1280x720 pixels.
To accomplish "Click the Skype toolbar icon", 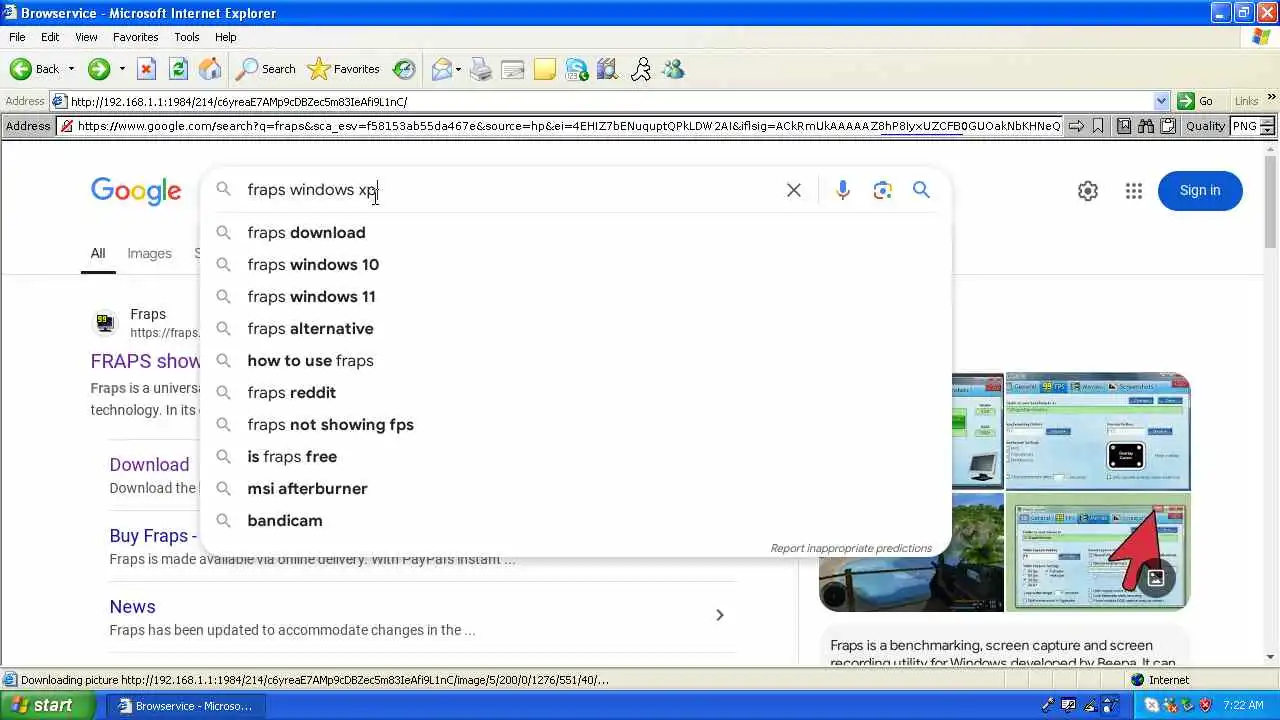I will [x=577, y=69].
